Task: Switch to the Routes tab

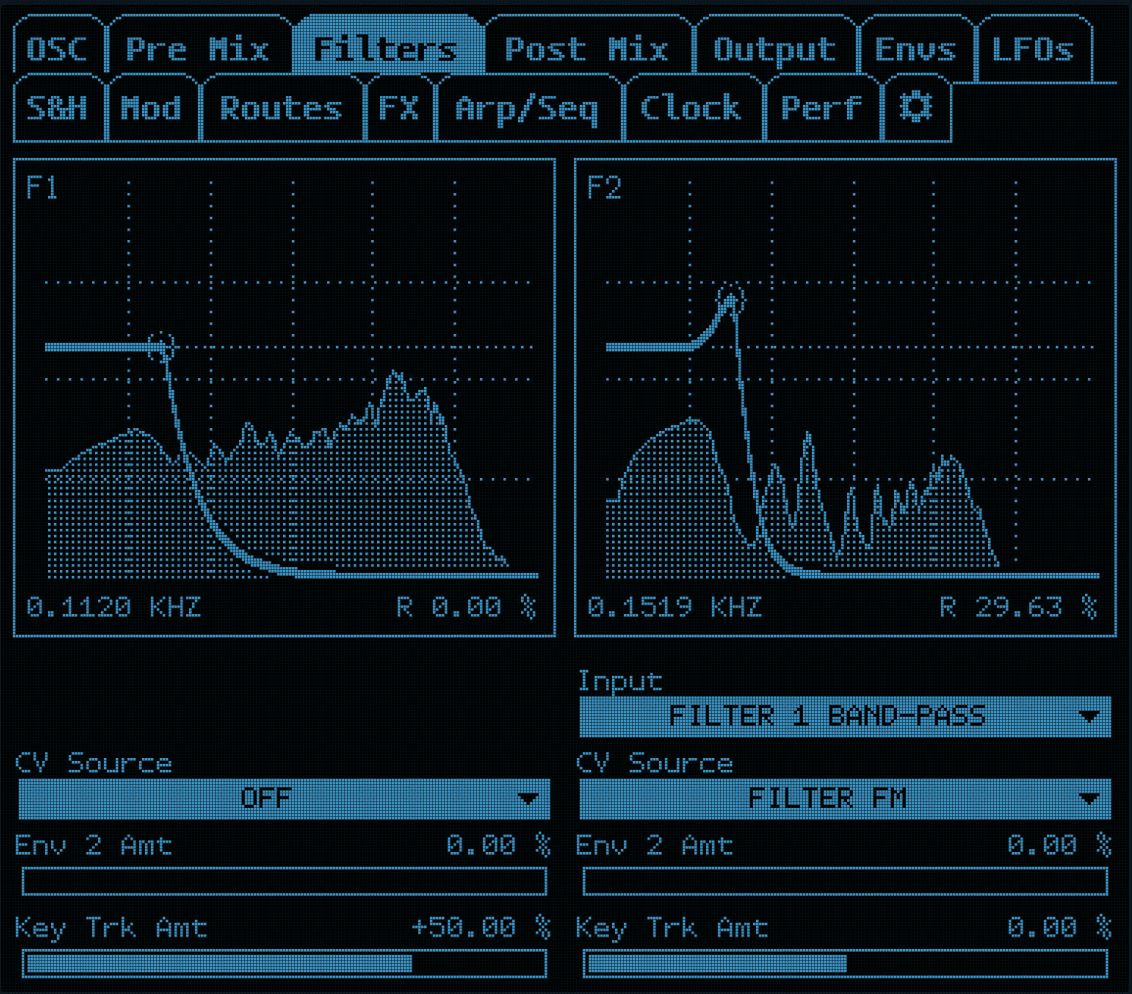Action: pyautogui.click(x=282, y=108)
